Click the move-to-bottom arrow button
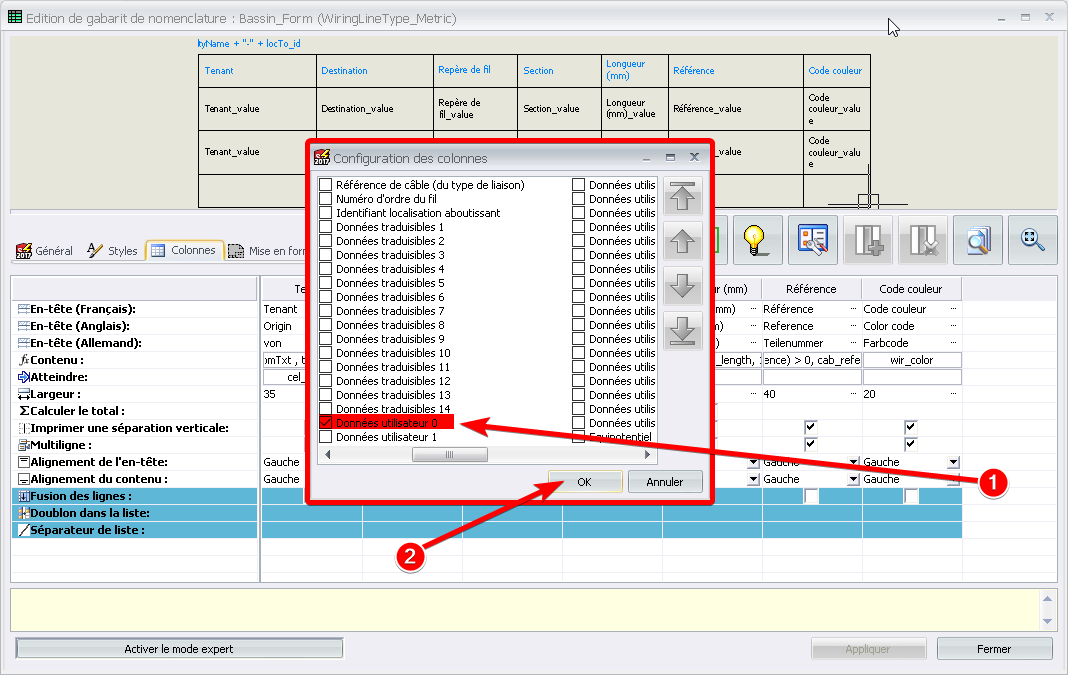This screenshot has height=675, width=1068. [x=682, y=332]
